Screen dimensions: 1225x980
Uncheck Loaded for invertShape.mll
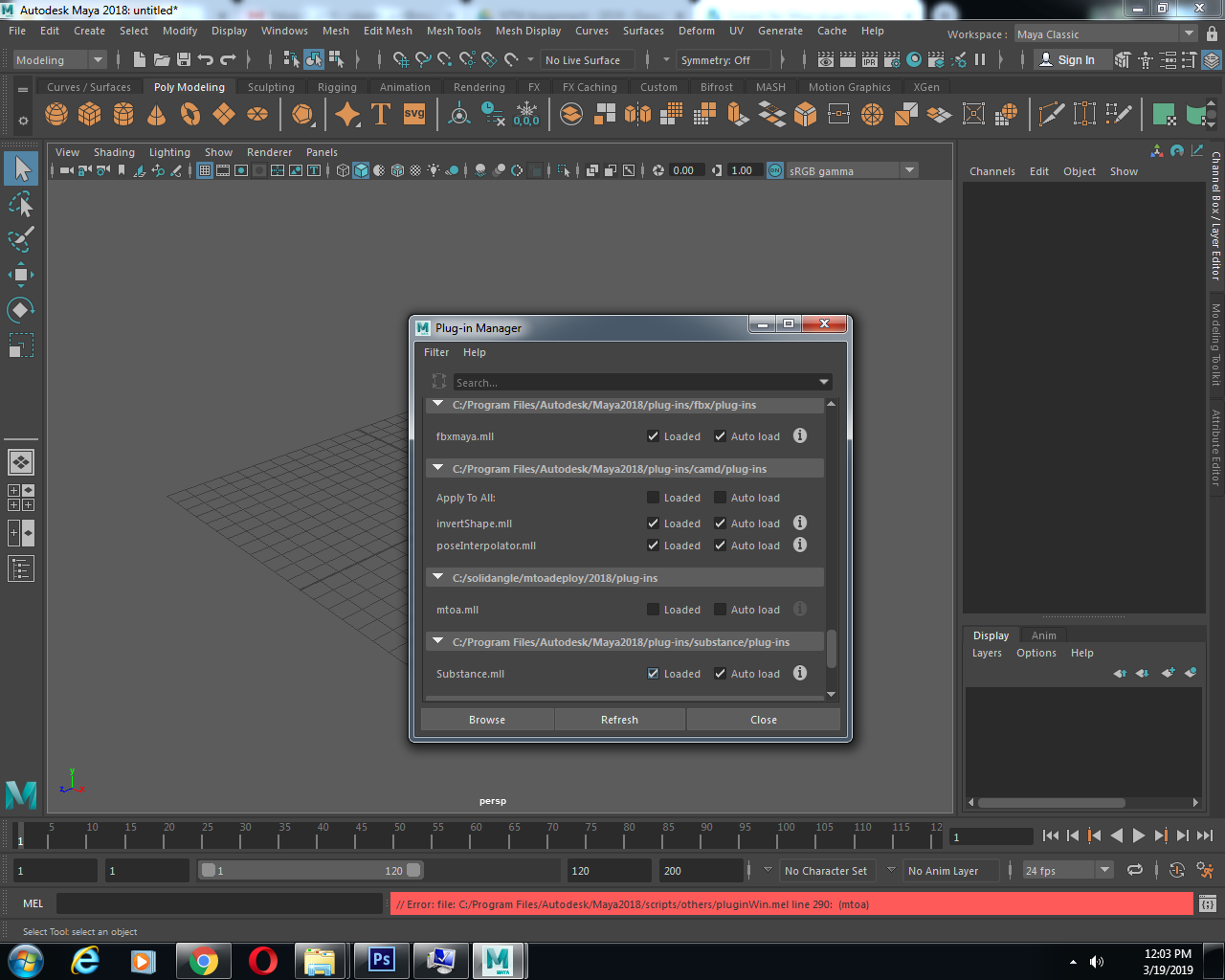tap(653, 523)
